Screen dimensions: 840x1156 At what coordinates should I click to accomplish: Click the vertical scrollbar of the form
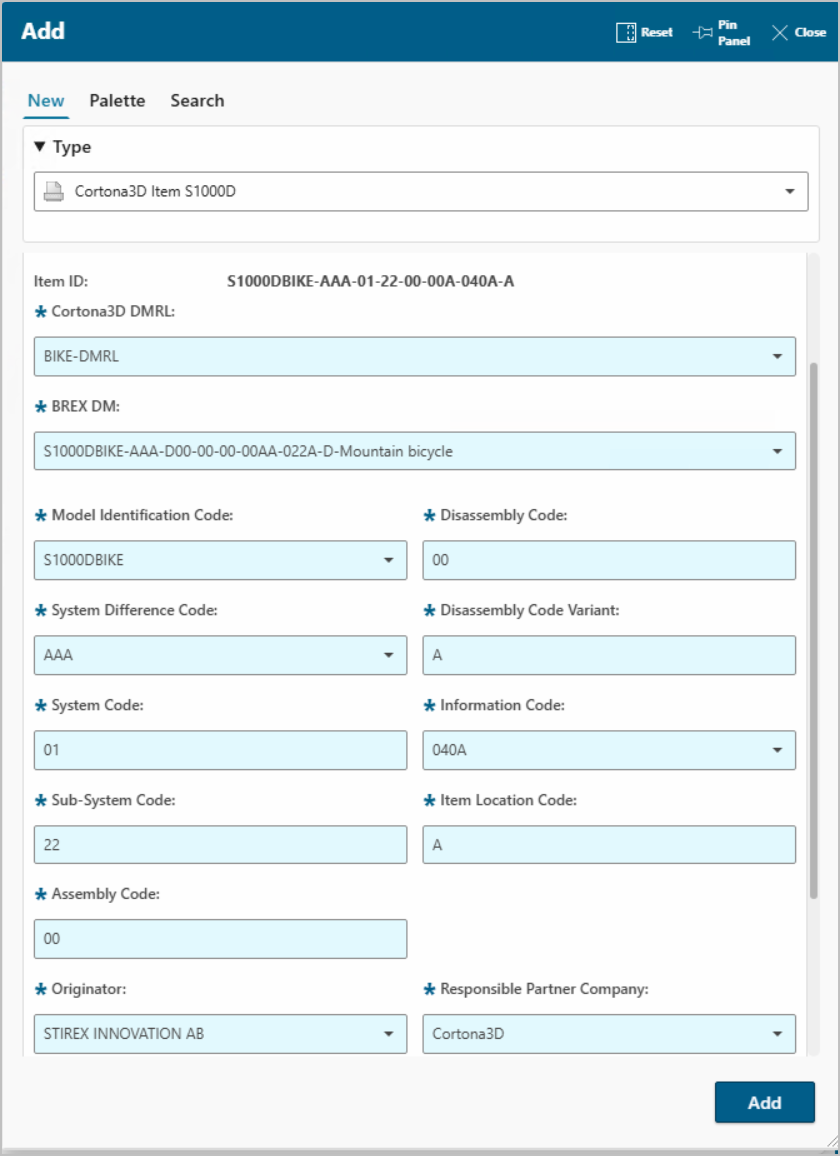pos(813,630)
